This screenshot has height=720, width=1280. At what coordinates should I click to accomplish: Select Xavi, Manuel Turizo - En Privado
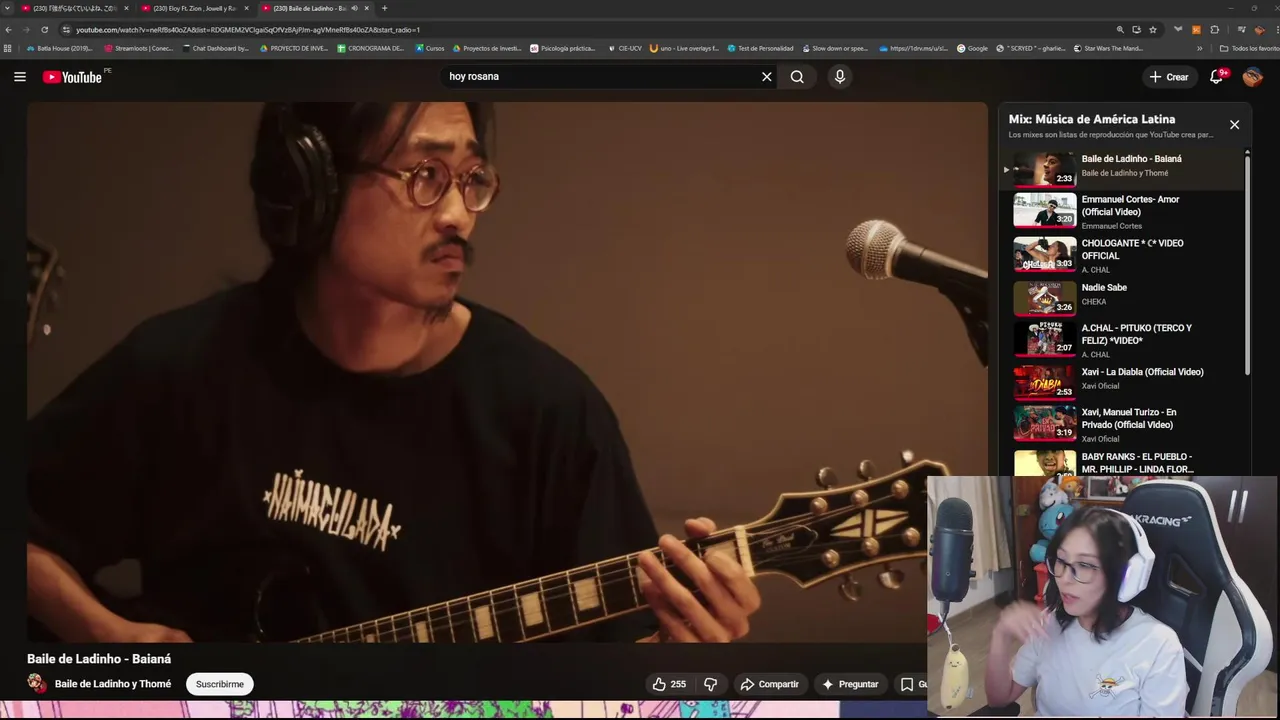point(1124,424)
